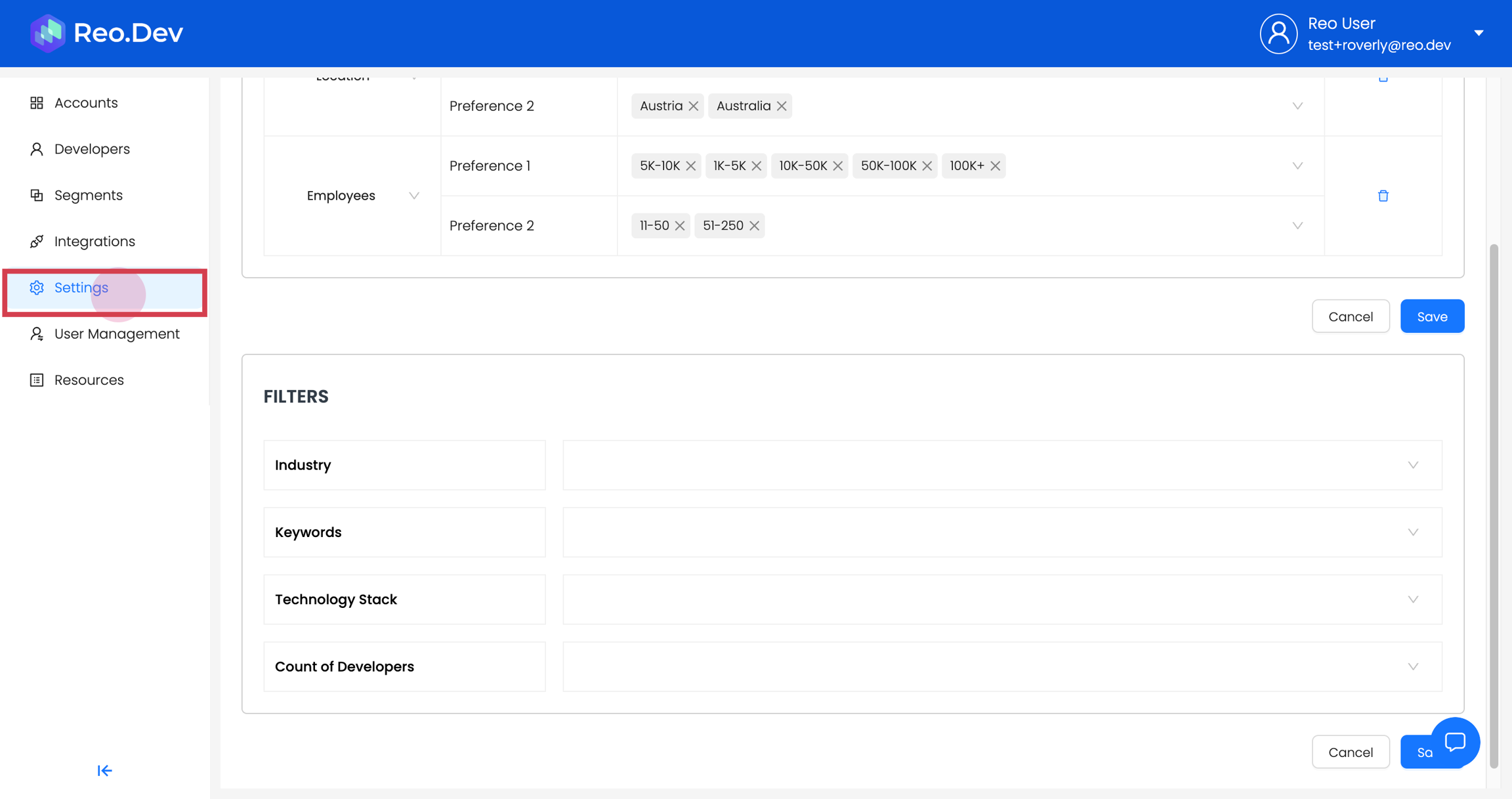Remove the Australia location tag
This screenshot has height=799, width=1512.
tap(781, 106)
